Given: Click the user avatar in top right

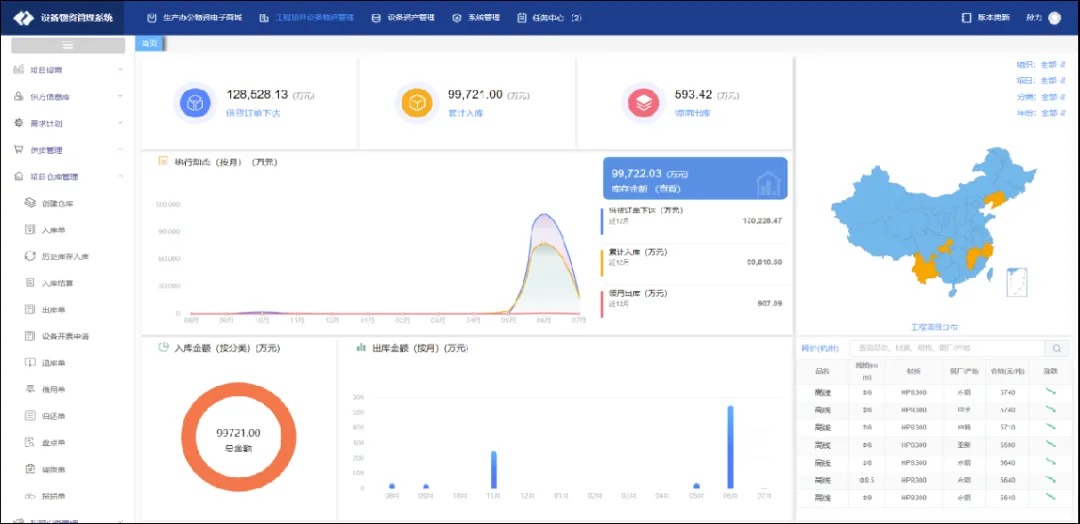Looking at the screenshot, I should (1055, 18).
